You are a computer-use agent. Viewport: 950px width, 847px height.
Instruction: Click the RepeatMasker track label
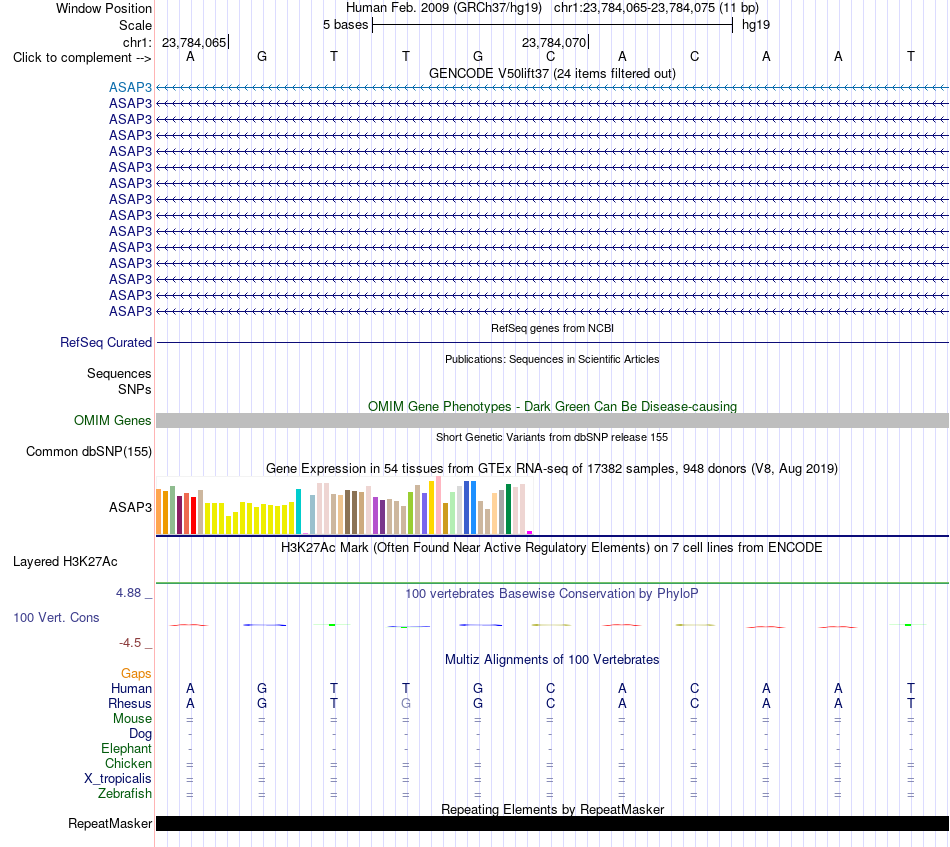(110, 823)
